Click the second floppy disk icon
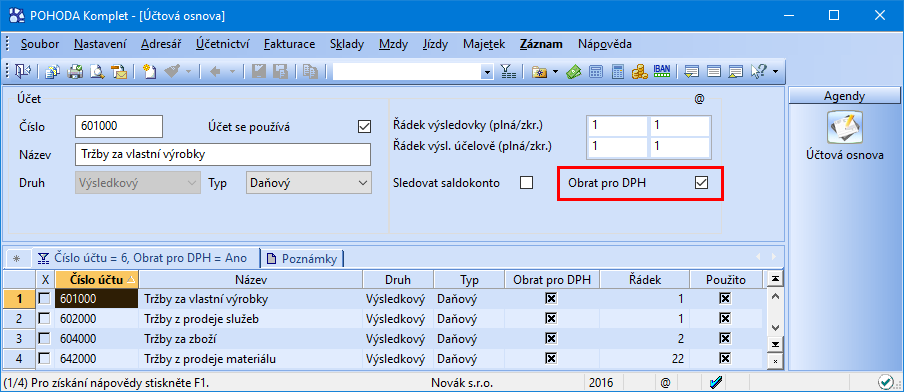904x392 pixels. tap(281, 71)
